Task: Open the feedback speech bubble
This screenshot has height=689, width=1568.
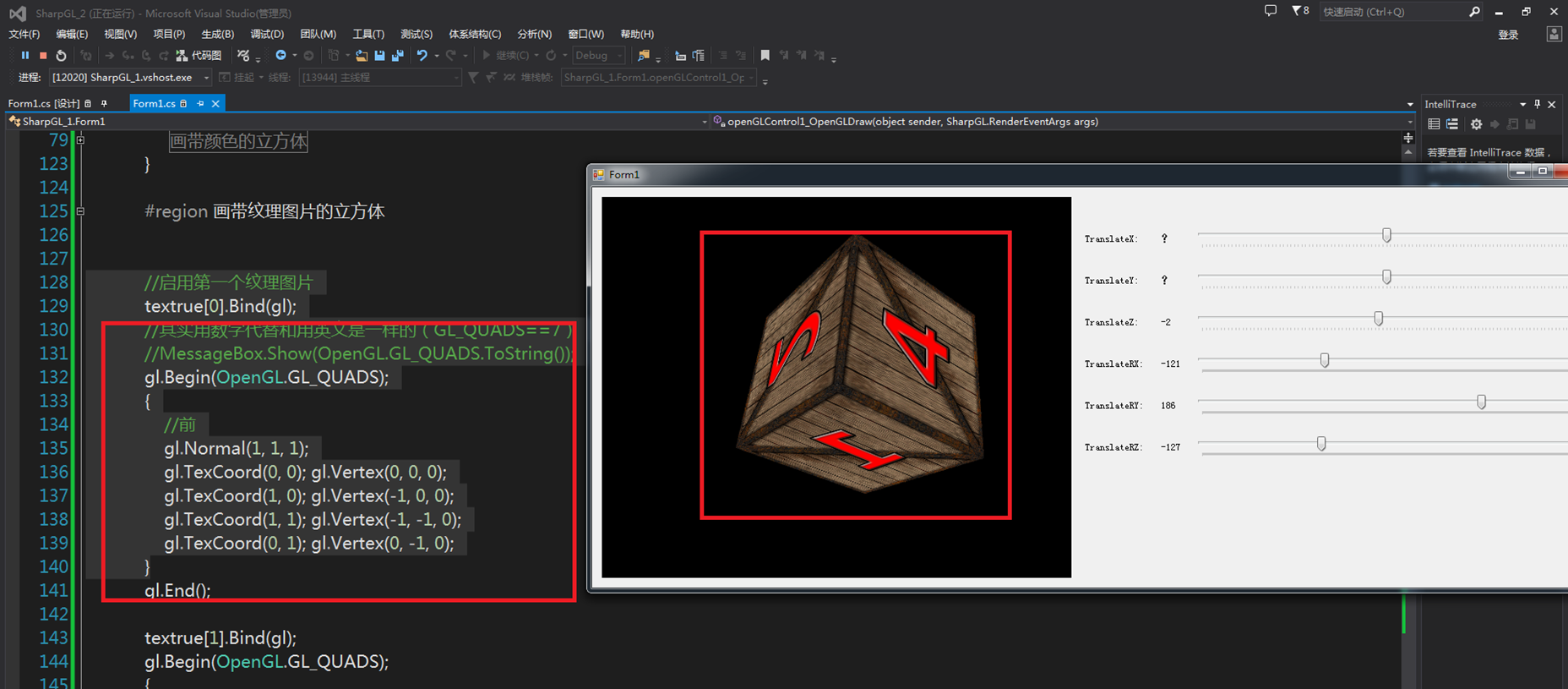Action: coord(1271,11)
